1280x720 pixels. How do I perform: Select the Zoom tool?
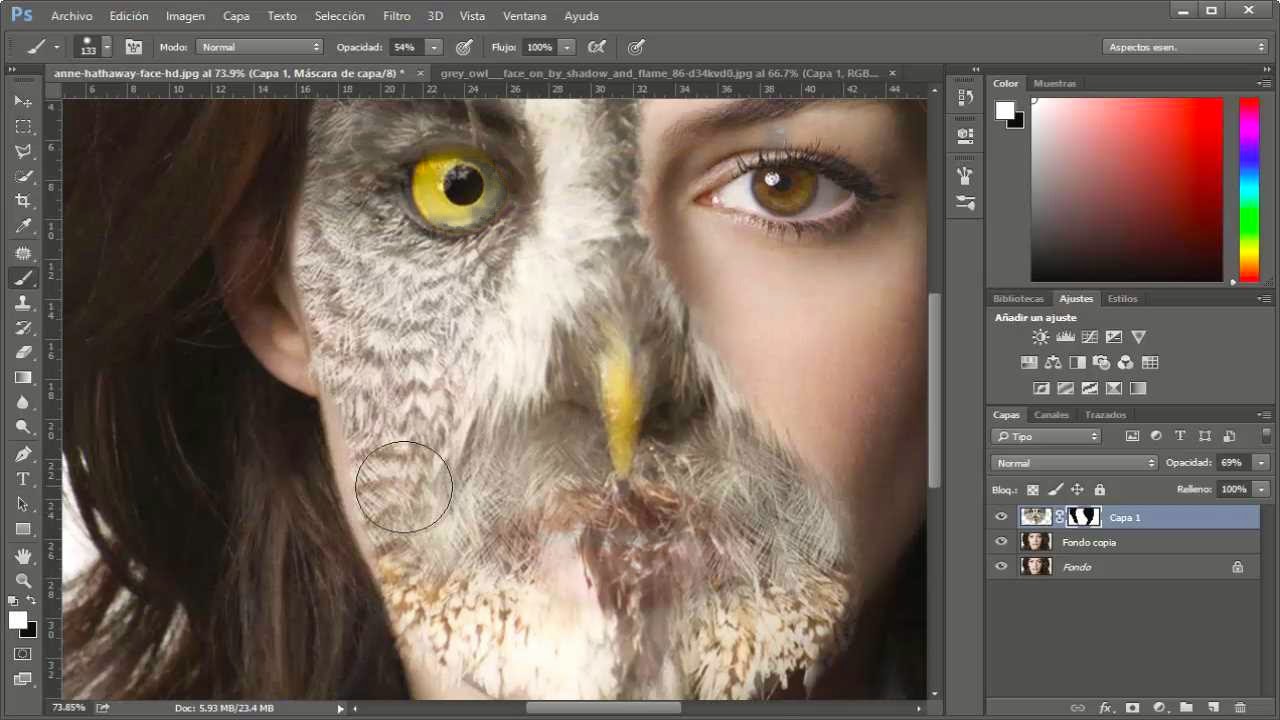23,580
